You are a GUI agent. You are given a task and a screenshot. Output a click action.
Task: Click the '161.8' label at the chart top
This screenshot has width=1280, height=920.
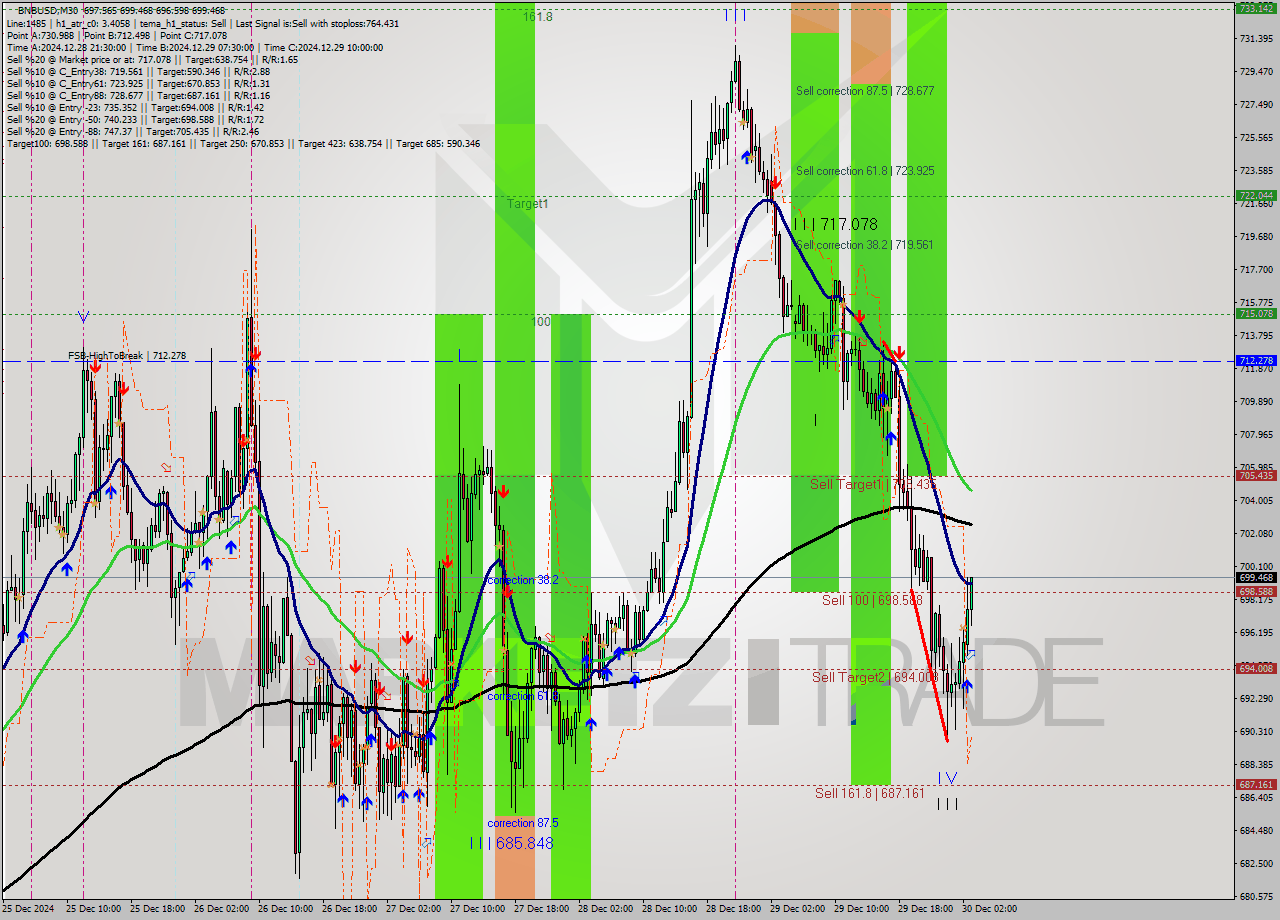(x=537, y=17)
